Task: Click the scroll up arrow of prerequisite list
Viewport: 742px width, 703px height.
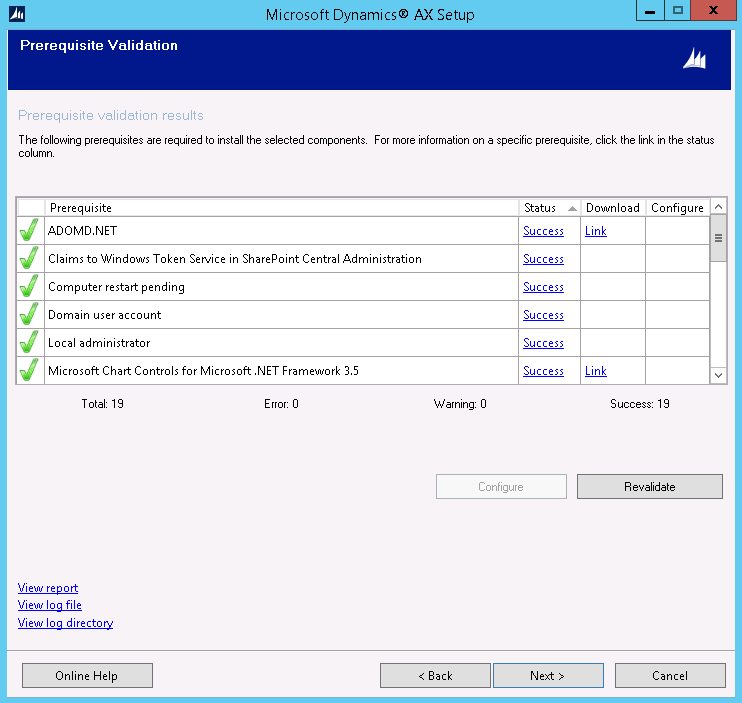Action: tap(718, 207)
